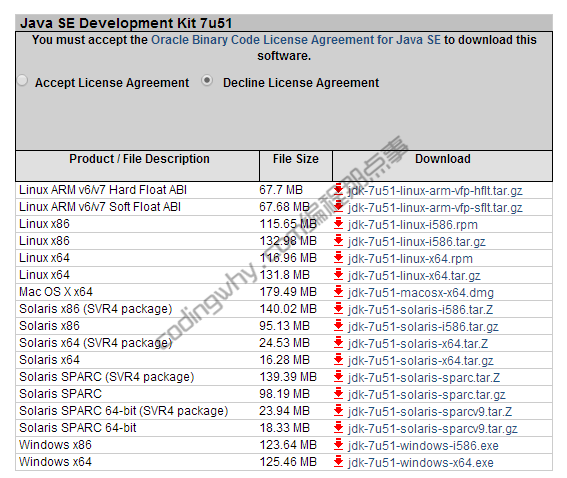
Task: Select Decline License Agreement radio button
Action: (207, 80)
